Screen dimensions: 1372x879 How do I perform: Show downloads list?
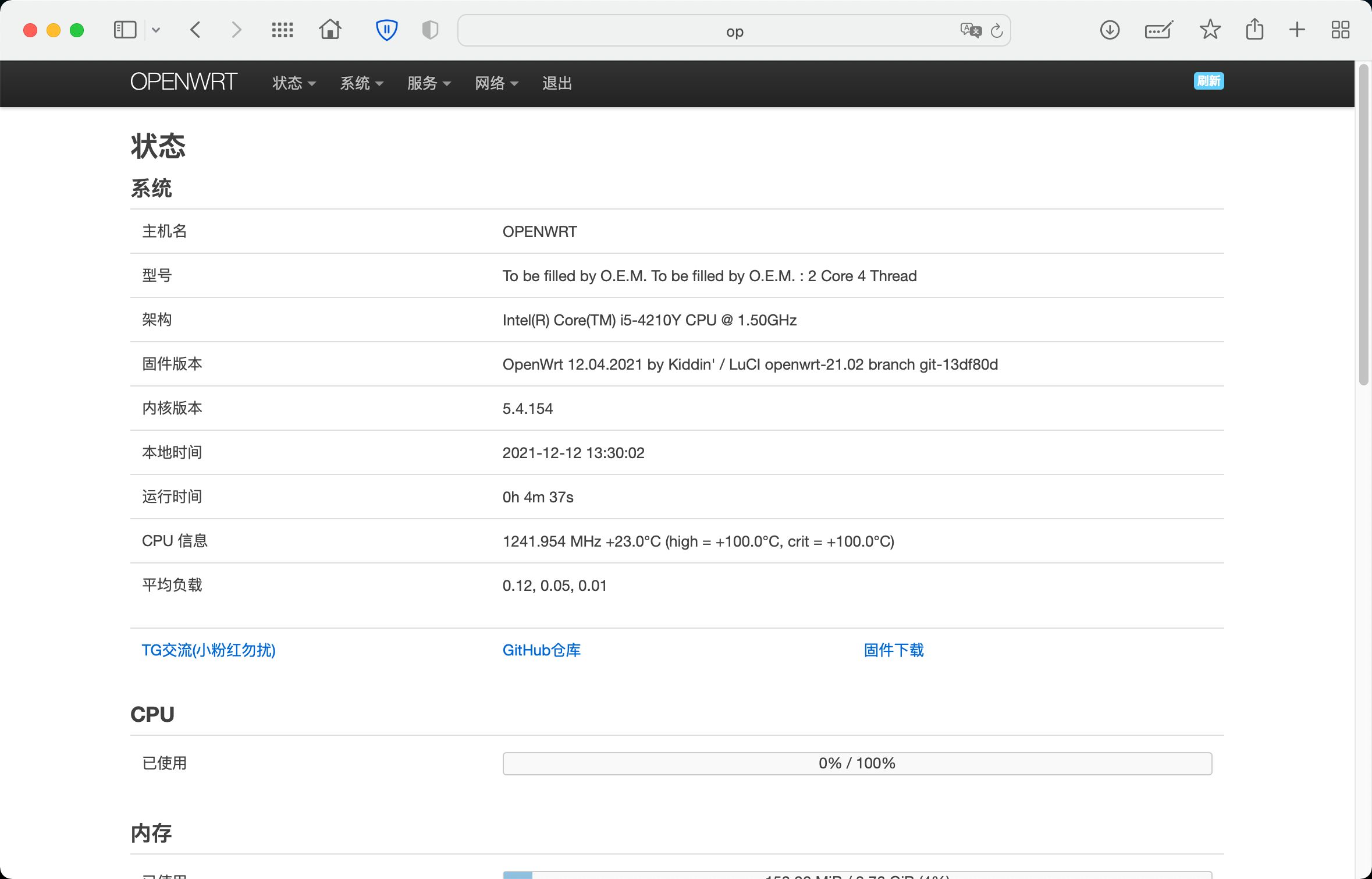(1110, 30)
